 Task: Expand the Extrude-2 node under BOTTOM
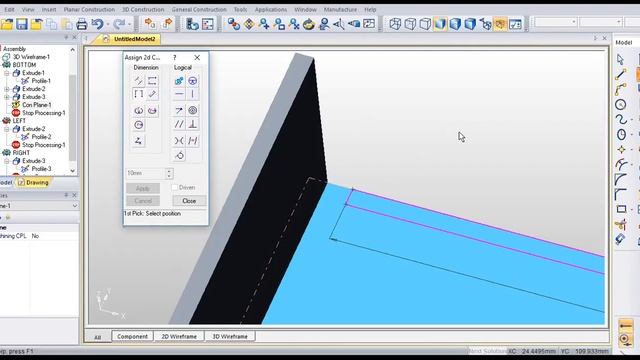pyautogui.click(x=7, y=89)
